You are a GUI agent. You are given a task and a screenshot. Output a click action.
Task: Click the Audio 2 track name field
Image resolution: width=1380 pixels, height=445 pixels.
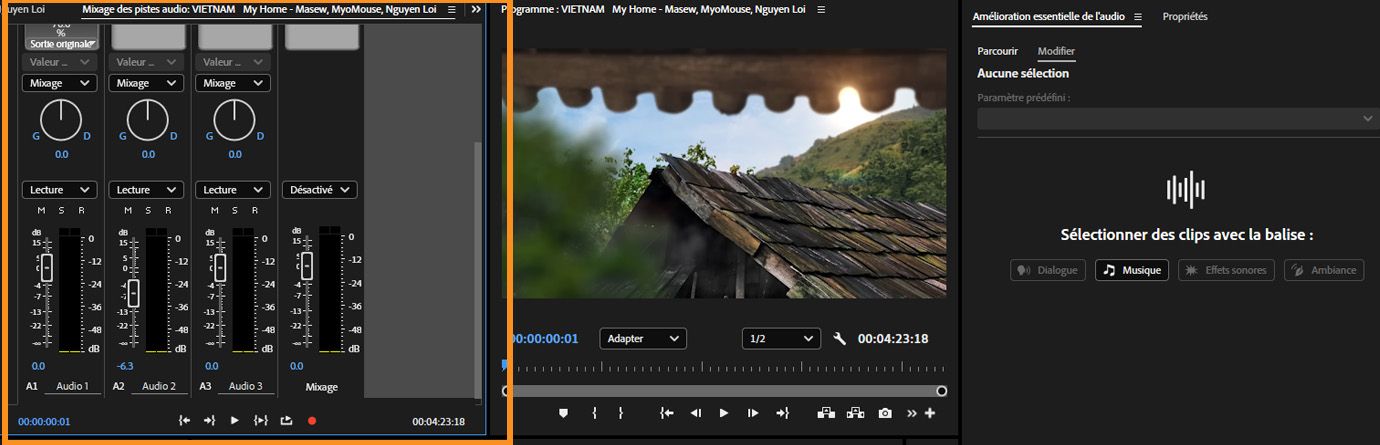click(x=158, y=387)
